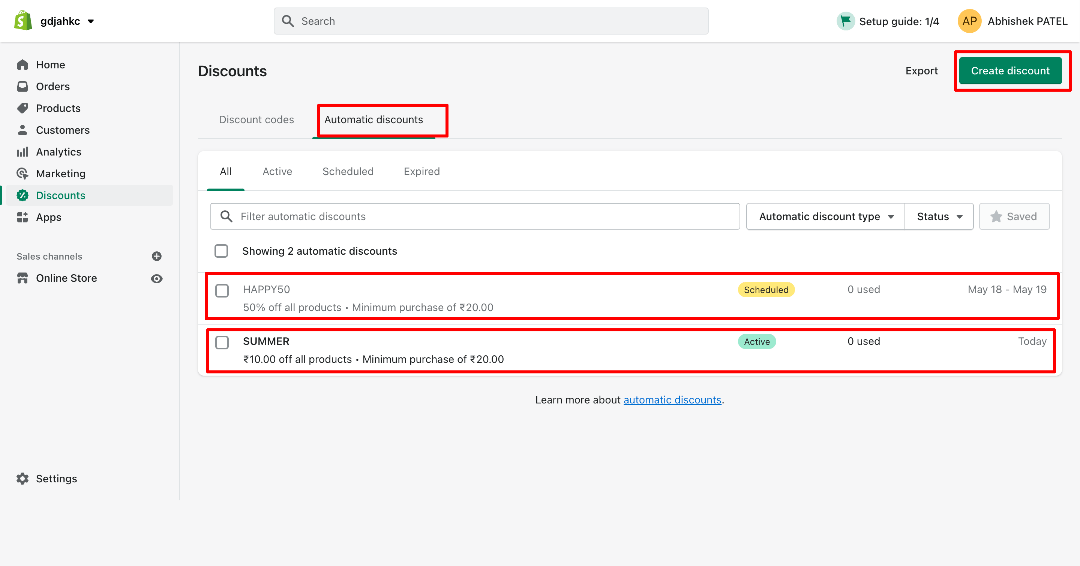This screenshot has height=566, width=1080.
Task: Click the Products tag icon
Action: (23, 108)
